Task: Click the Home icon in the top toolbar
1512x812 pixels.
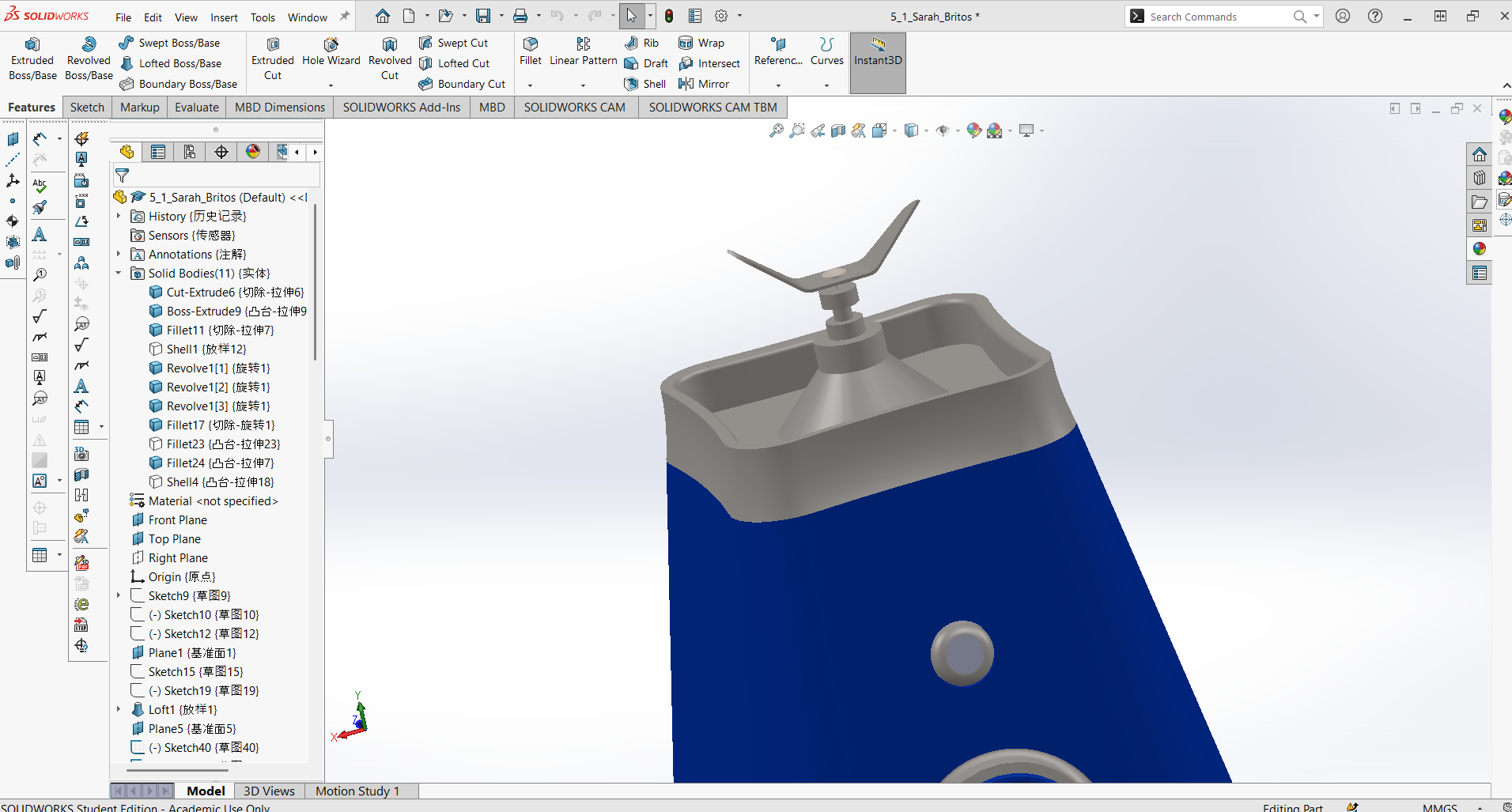Action: (x=383, y=16)
